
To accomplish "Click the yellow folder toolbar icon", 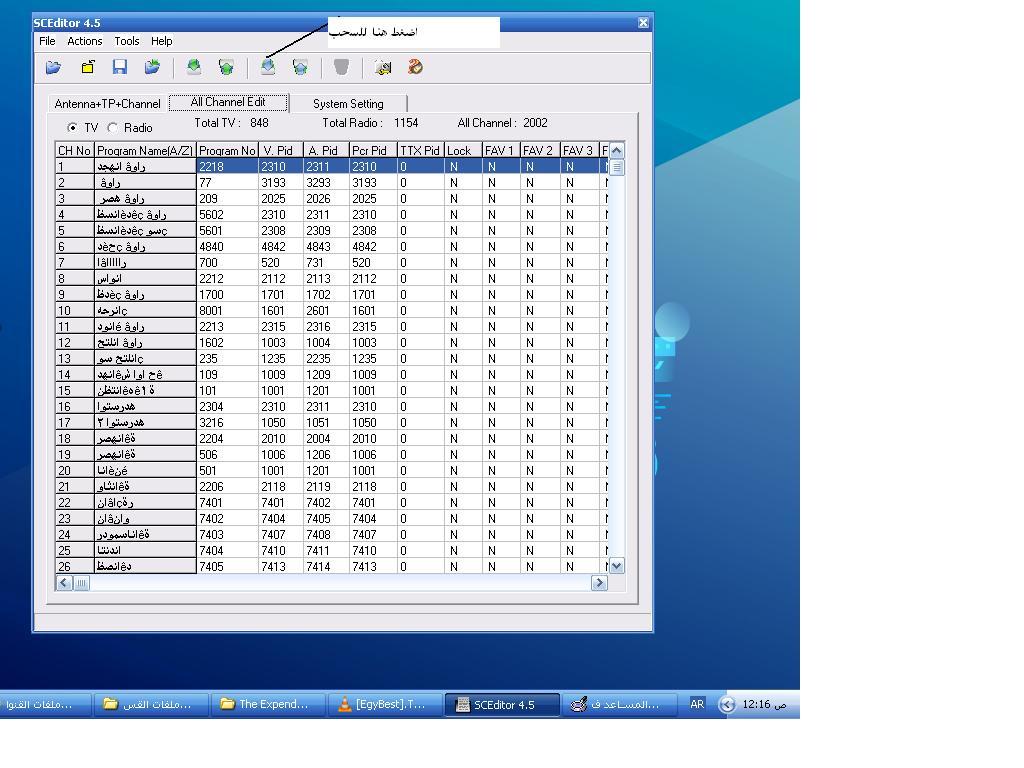I will 88,67.
